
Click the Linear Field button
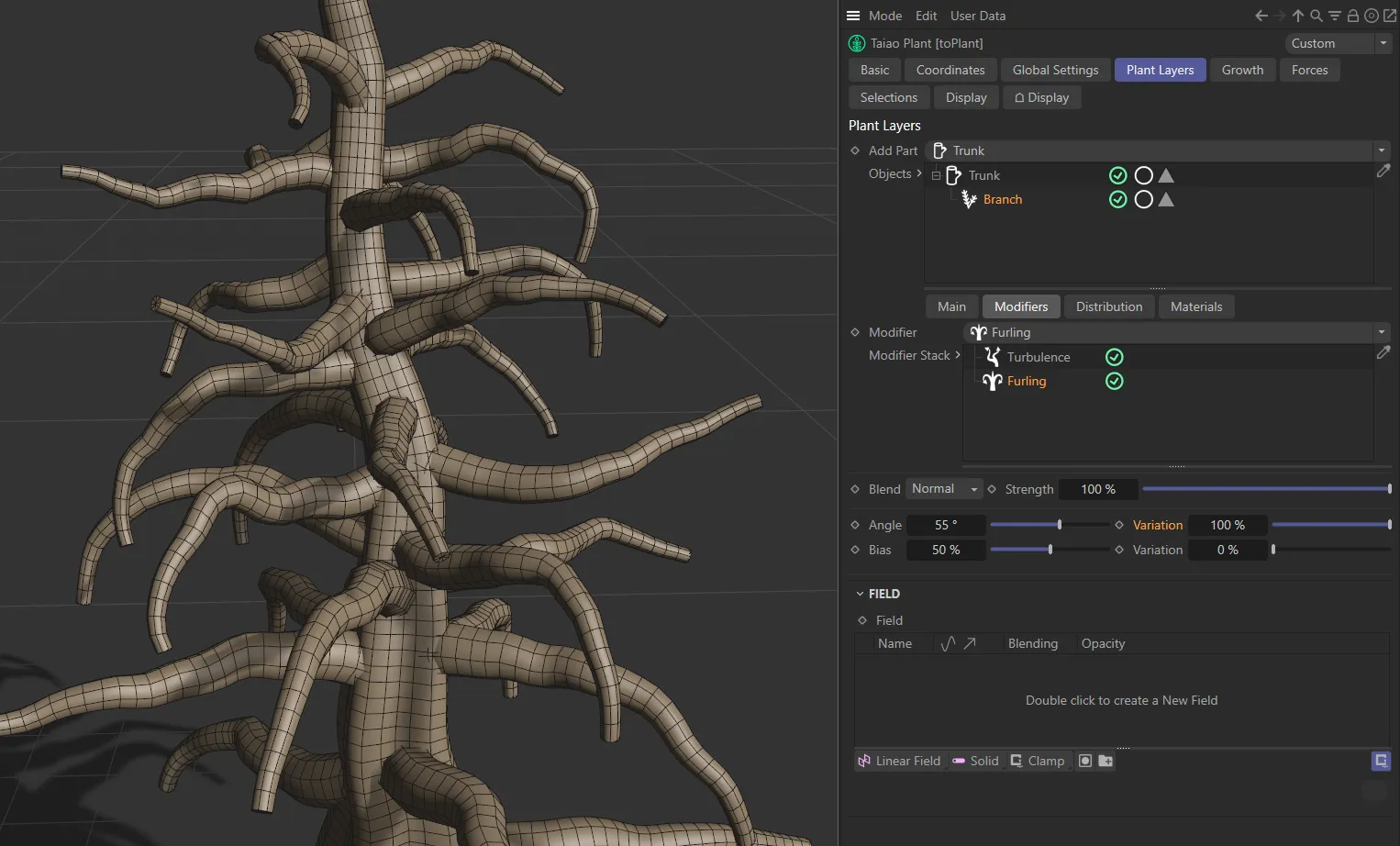pyautogui.click(x=899, y=761)
